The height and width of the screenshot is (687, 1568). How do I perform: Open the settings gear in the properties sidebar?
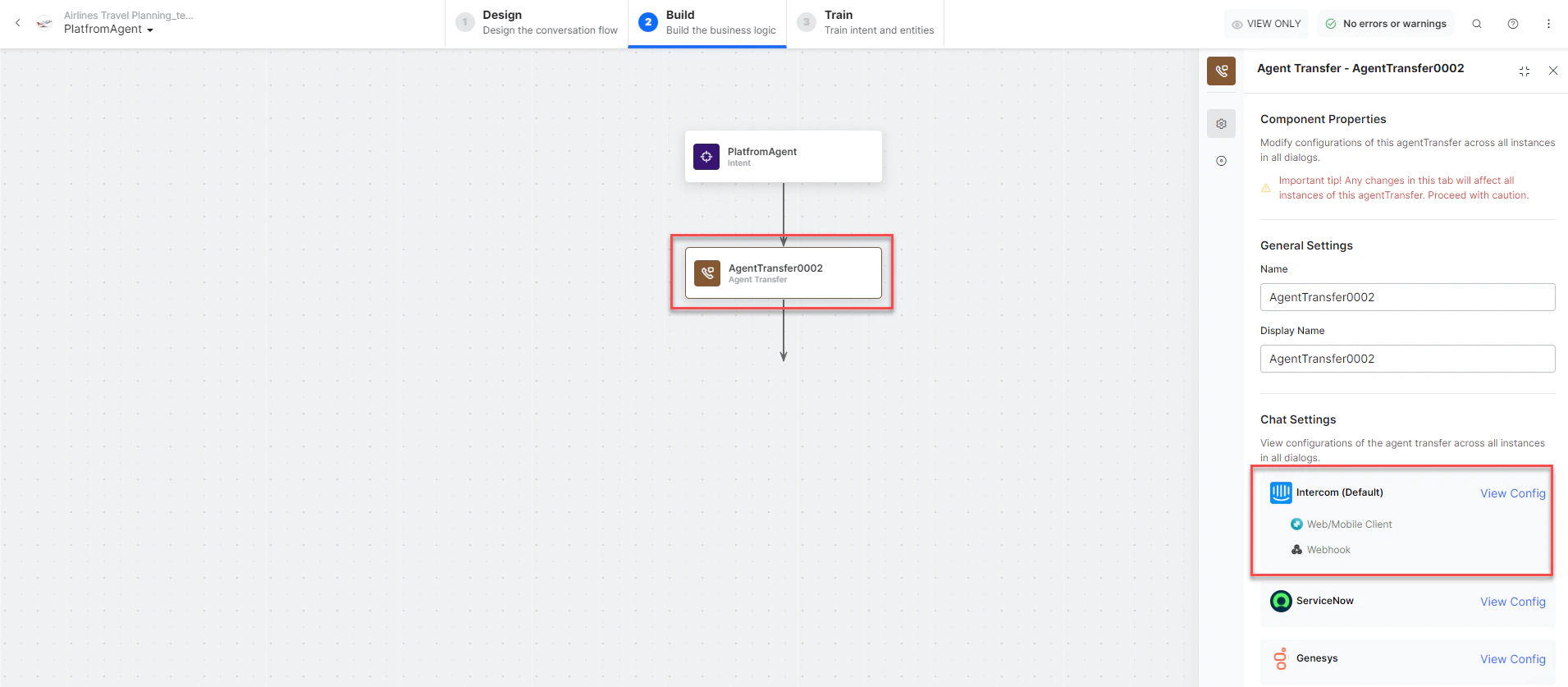point(1221,123)
